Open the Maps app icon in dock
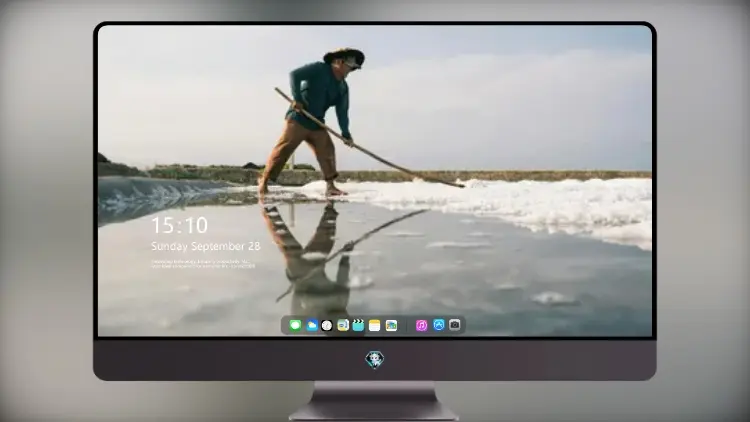The height and width of the screenshot is (422, 750). tap(343, 325)
